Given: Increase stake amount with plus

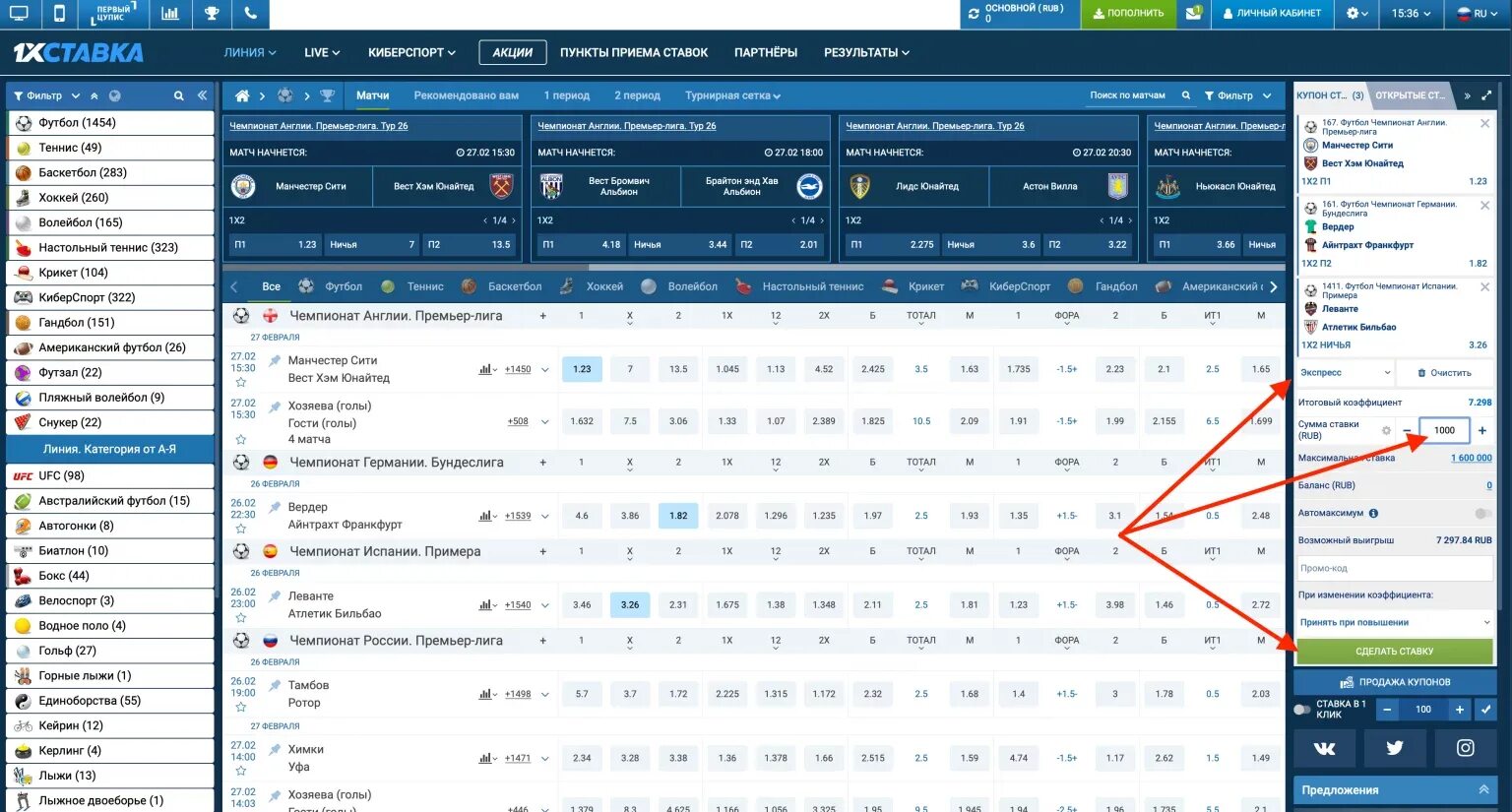Looking at the screenshot, I should pyautogui.click(x=1482, y=430).
